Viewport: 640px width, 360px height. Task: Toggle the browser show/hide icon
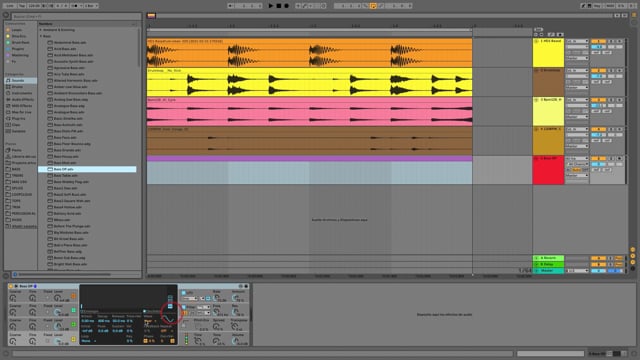[6, 16]
